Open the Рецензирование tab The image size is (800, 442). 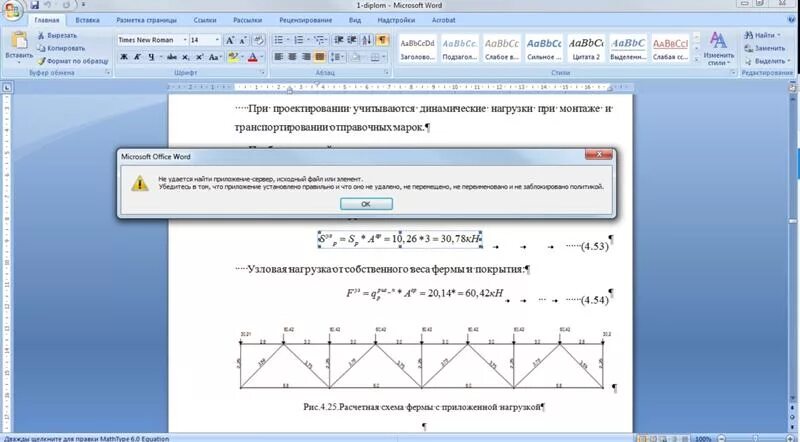click(306, 20)
